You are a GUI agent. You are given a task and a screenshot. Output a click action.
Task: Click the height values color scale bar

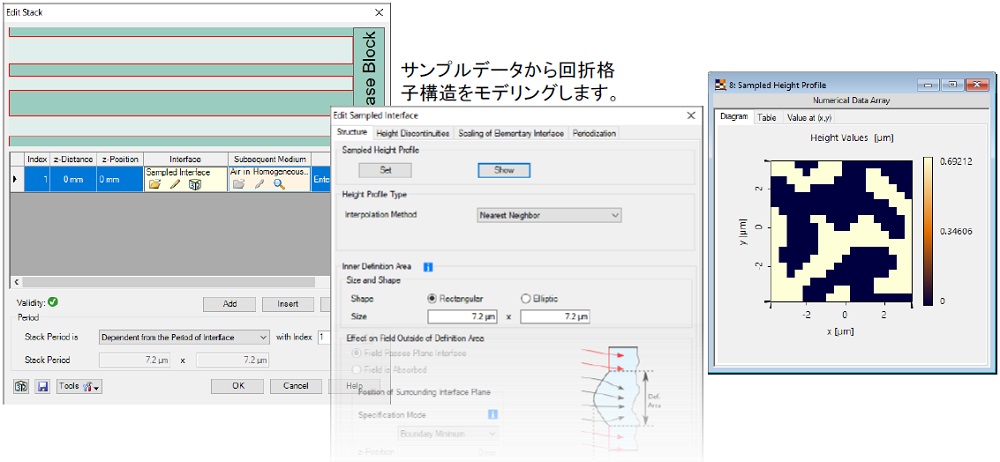pos(928,230)
